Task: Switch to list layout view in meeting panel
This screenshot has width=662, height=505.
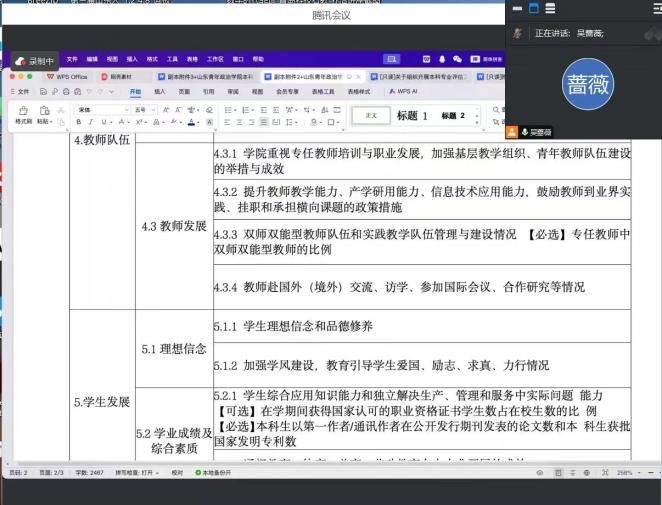Action: pyautogui.click(x=549, y=9)
